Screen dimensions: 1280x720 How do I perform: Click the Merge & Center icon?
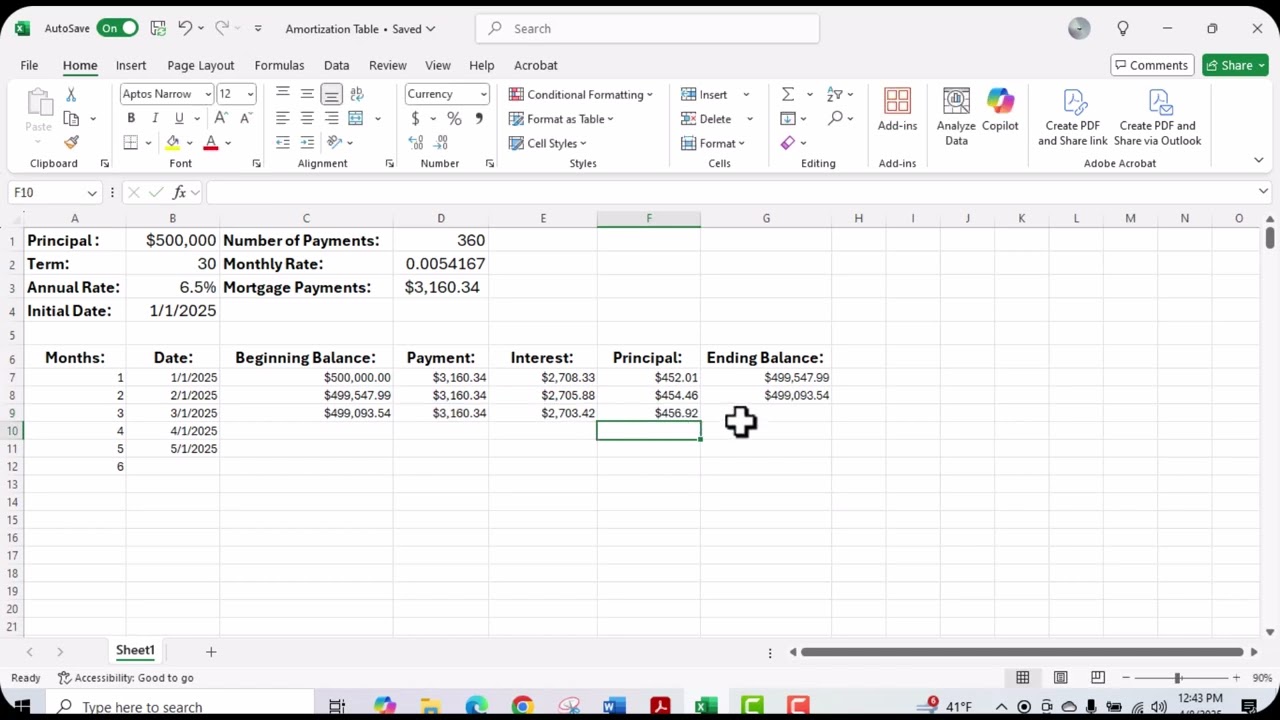pyautogui.click(x=355, y=118)
